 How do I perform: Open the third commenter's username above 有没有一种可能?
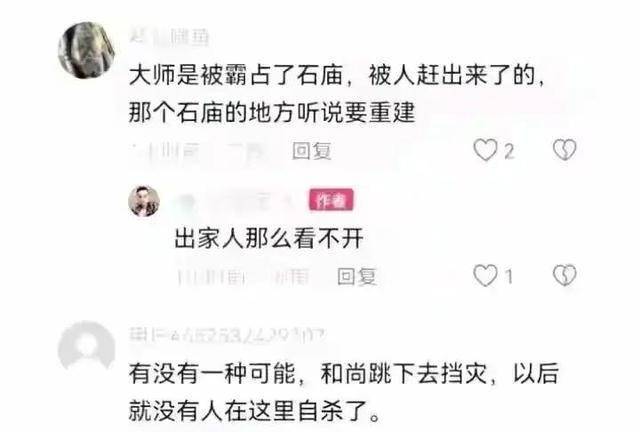[228, 336]
